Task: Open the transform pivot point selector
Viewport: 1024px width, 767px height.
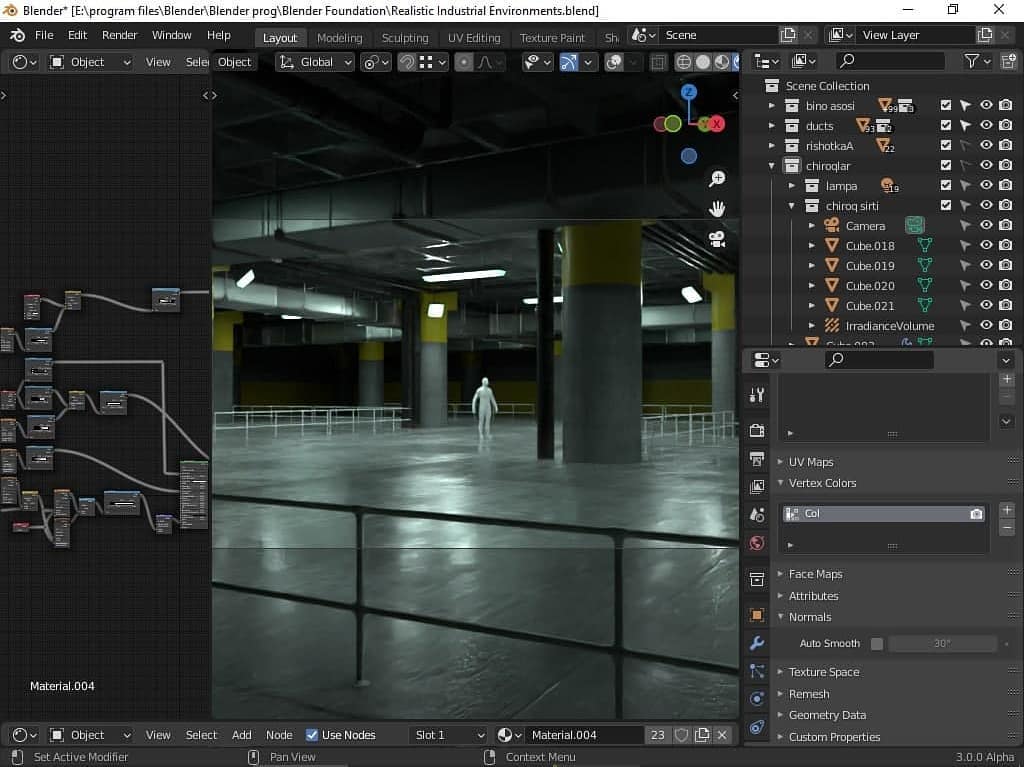Action: click(x=376, y=62)
